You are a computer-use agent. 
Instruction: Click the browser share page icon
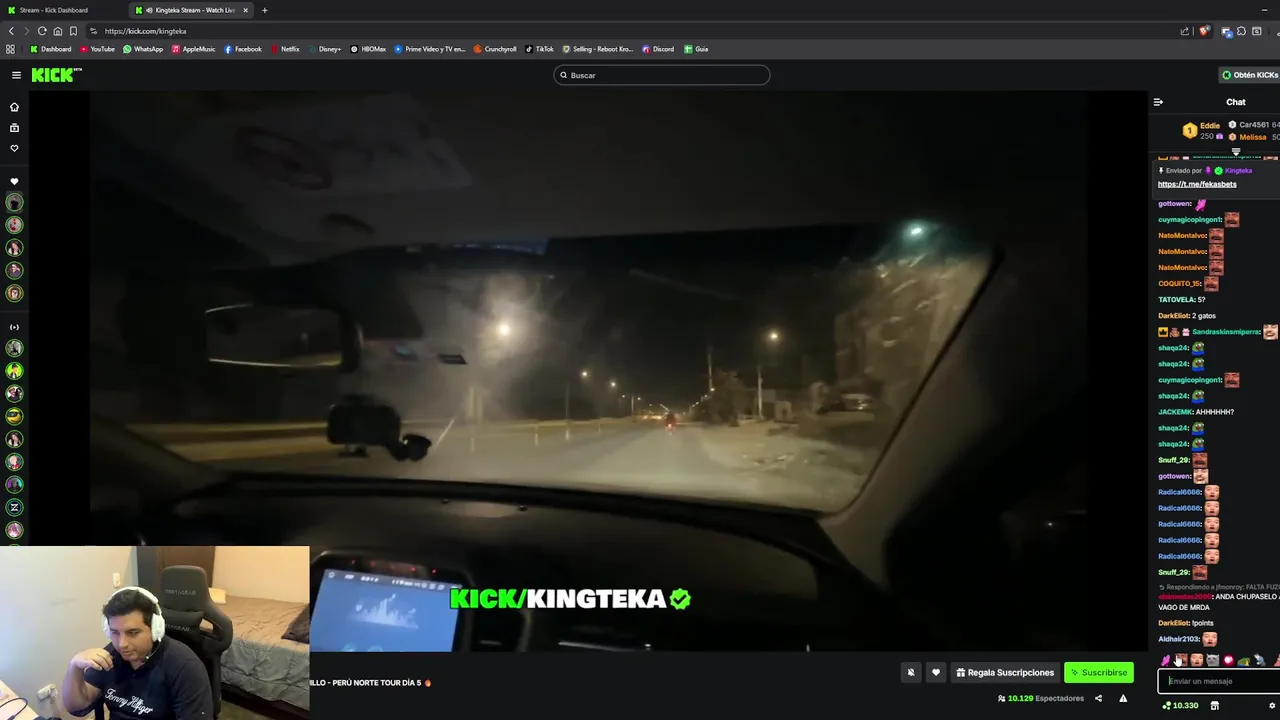pyautogui.click(x=1185, y=31)
